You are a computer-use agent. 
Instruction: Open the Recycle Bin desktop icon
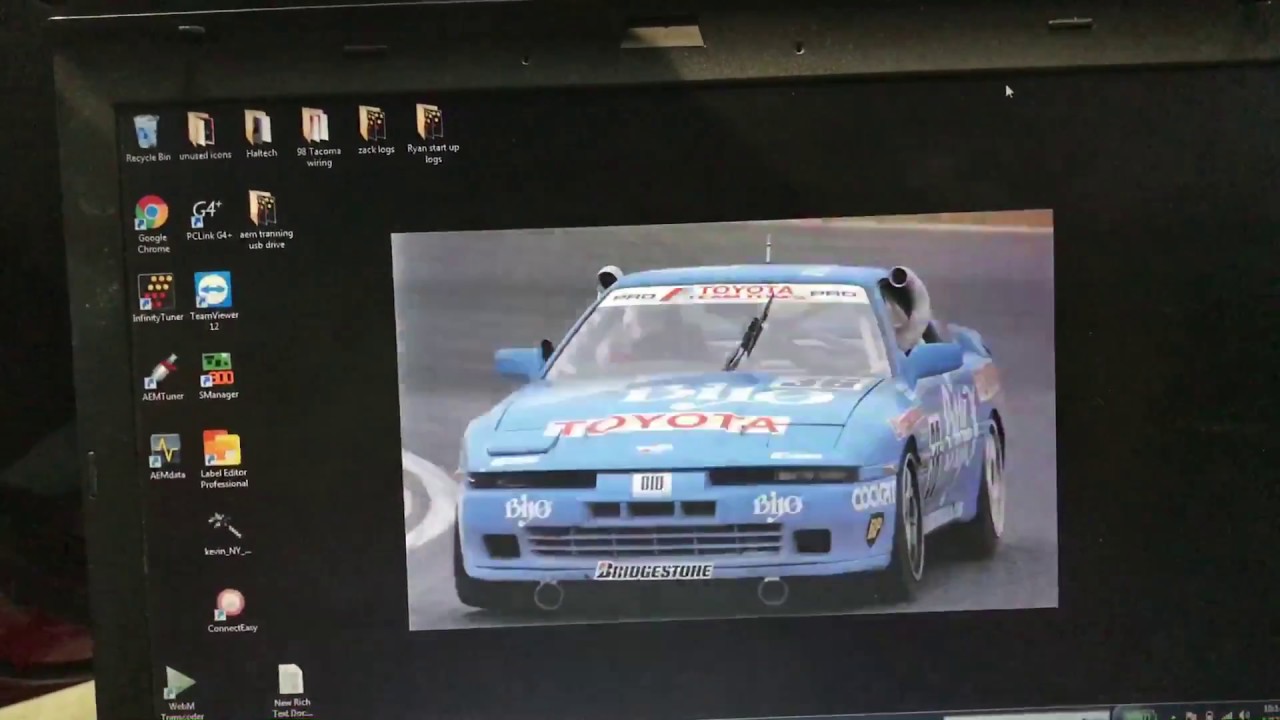point(147,138)
